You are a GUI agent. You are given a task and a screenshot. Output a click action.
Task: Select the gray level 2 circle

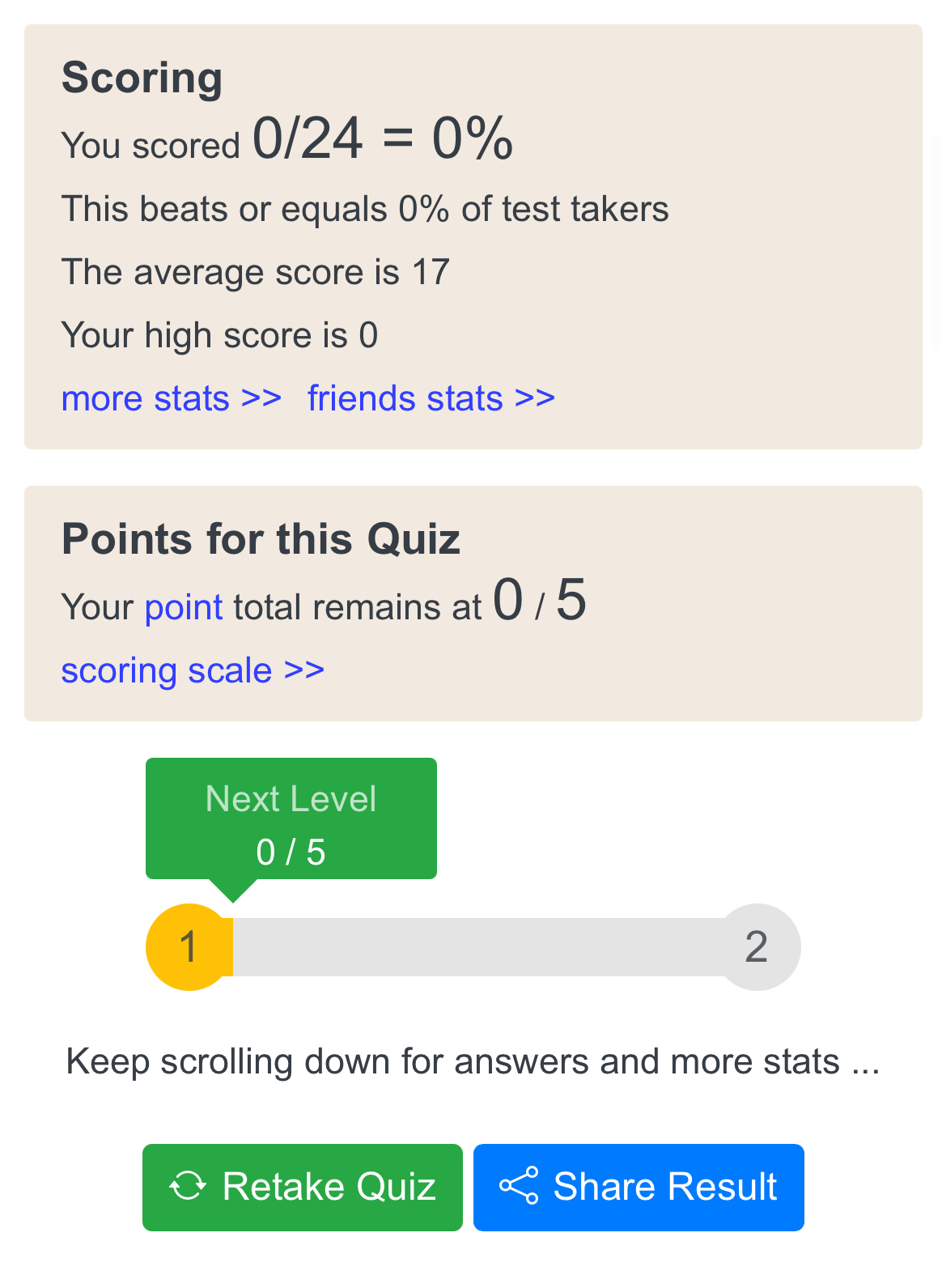[757, 947]
